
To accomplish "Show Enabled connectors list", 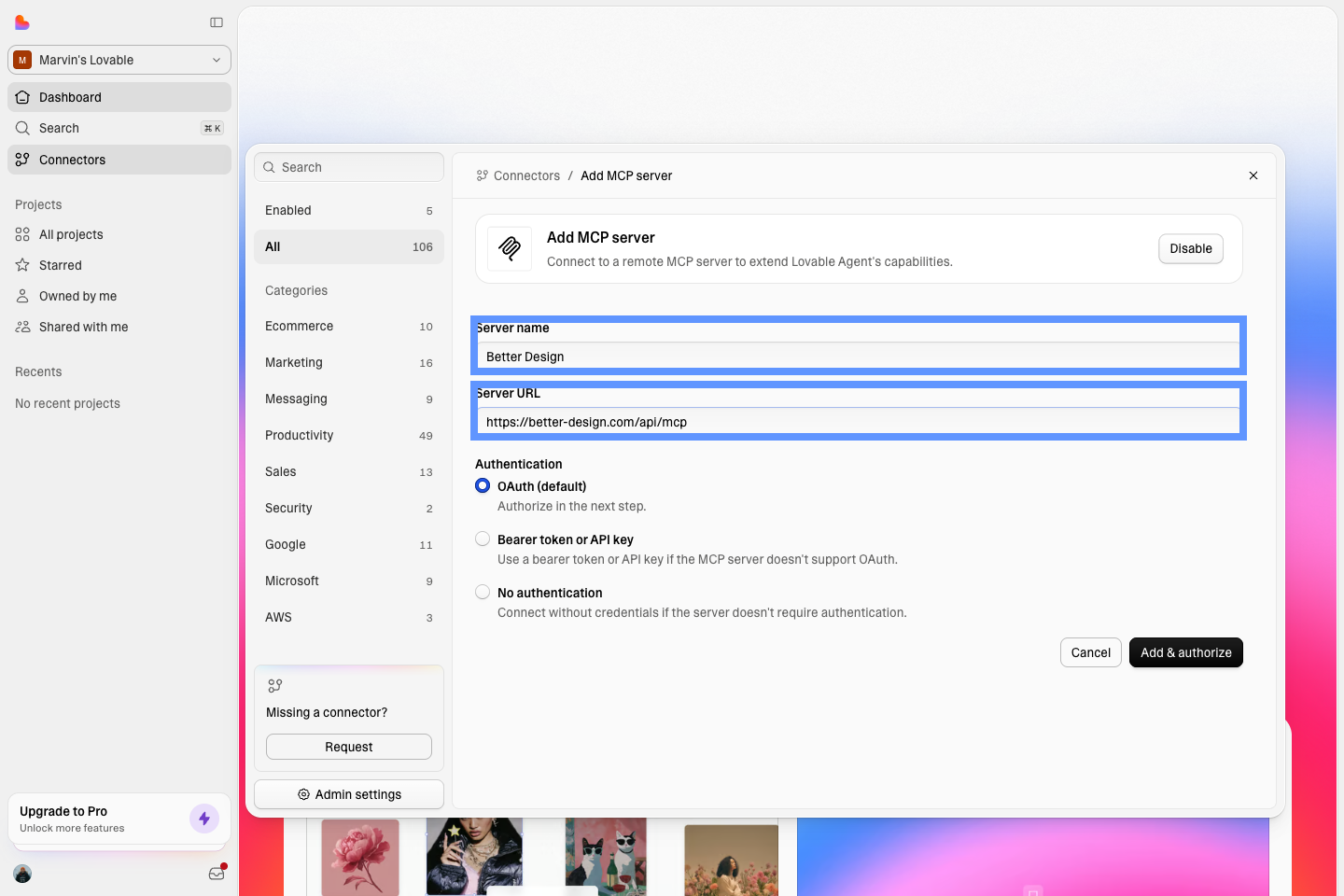I will pyautogui.click(x=349, y=210).
